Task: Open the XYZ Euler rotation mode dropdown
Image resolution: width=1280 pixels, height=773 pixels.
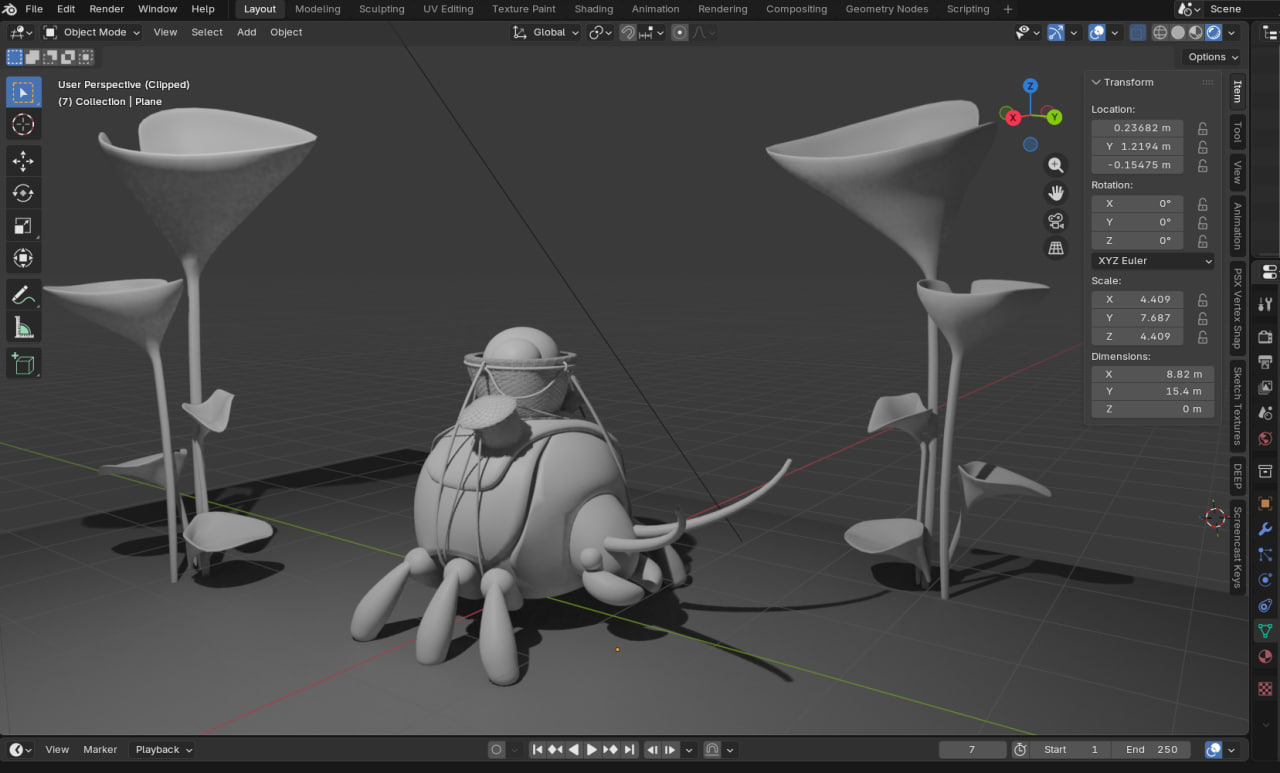Action: pos(1153,261)
